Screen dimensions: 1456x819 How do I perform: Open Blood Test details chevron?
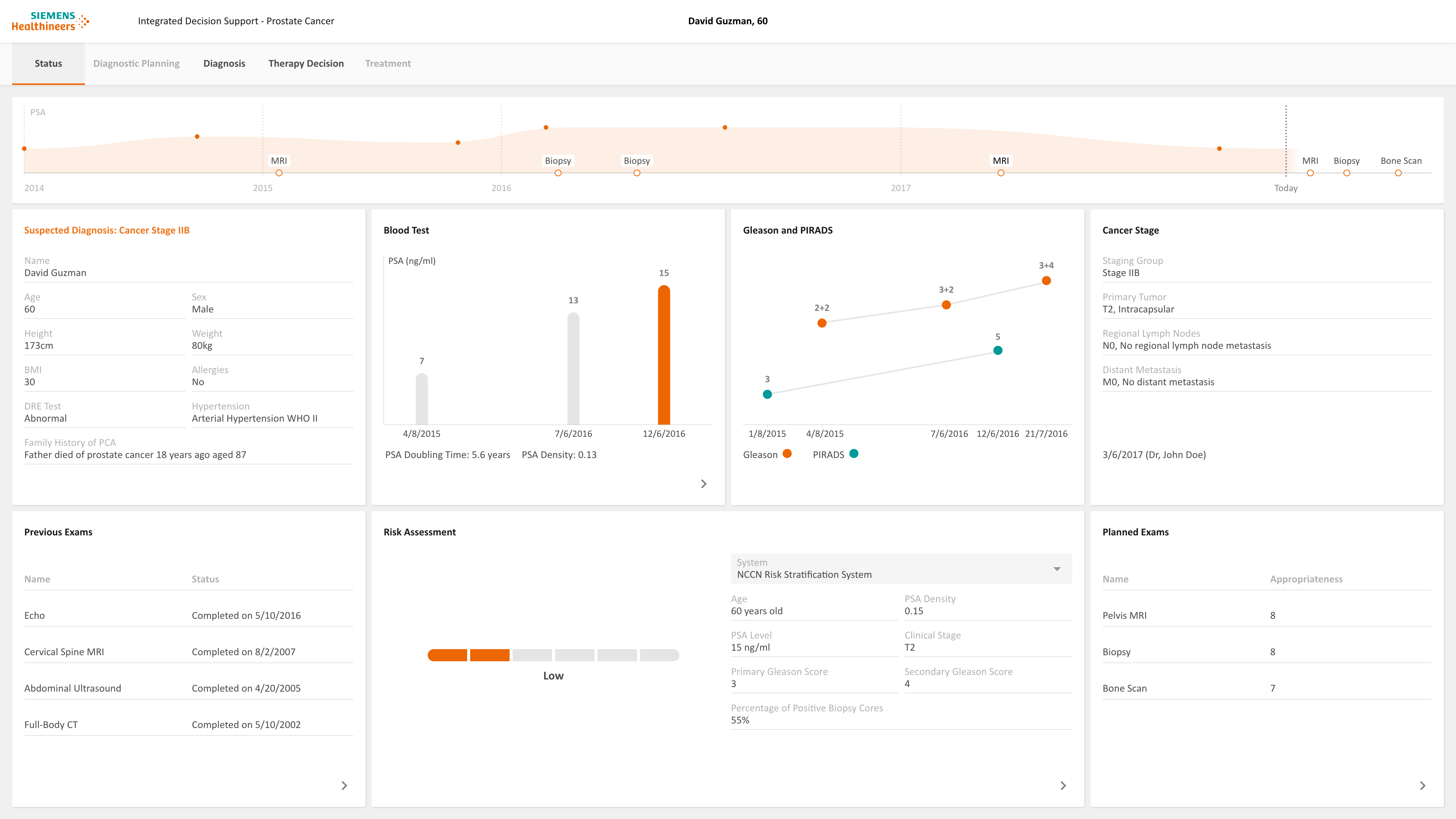point(704,484)
